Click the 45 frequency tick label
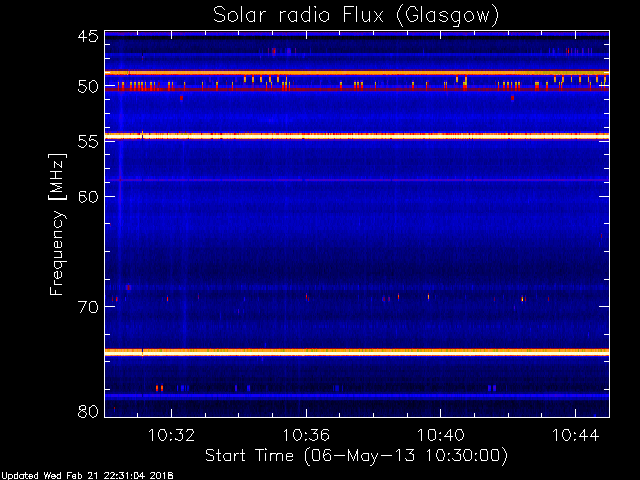This screenshot has height=480, width=640. 88,36
